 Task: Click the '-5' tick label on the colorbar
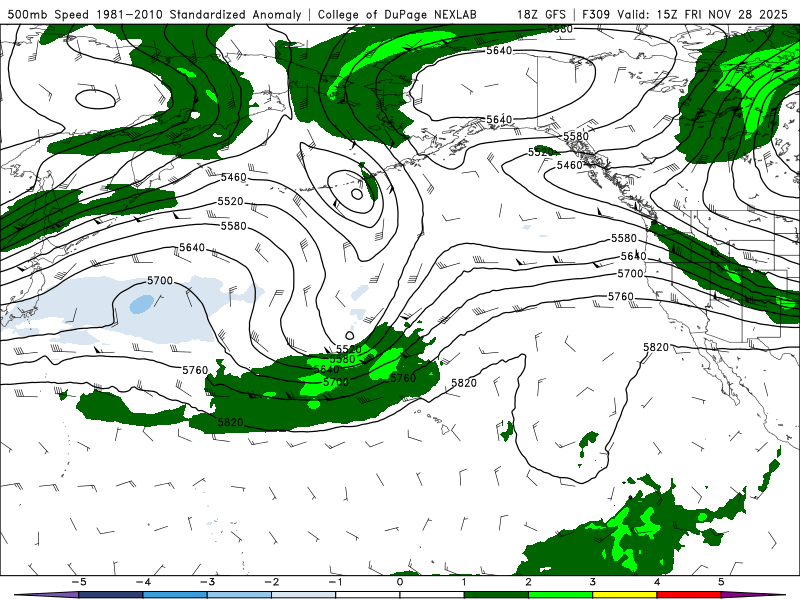tap(79, 582)
